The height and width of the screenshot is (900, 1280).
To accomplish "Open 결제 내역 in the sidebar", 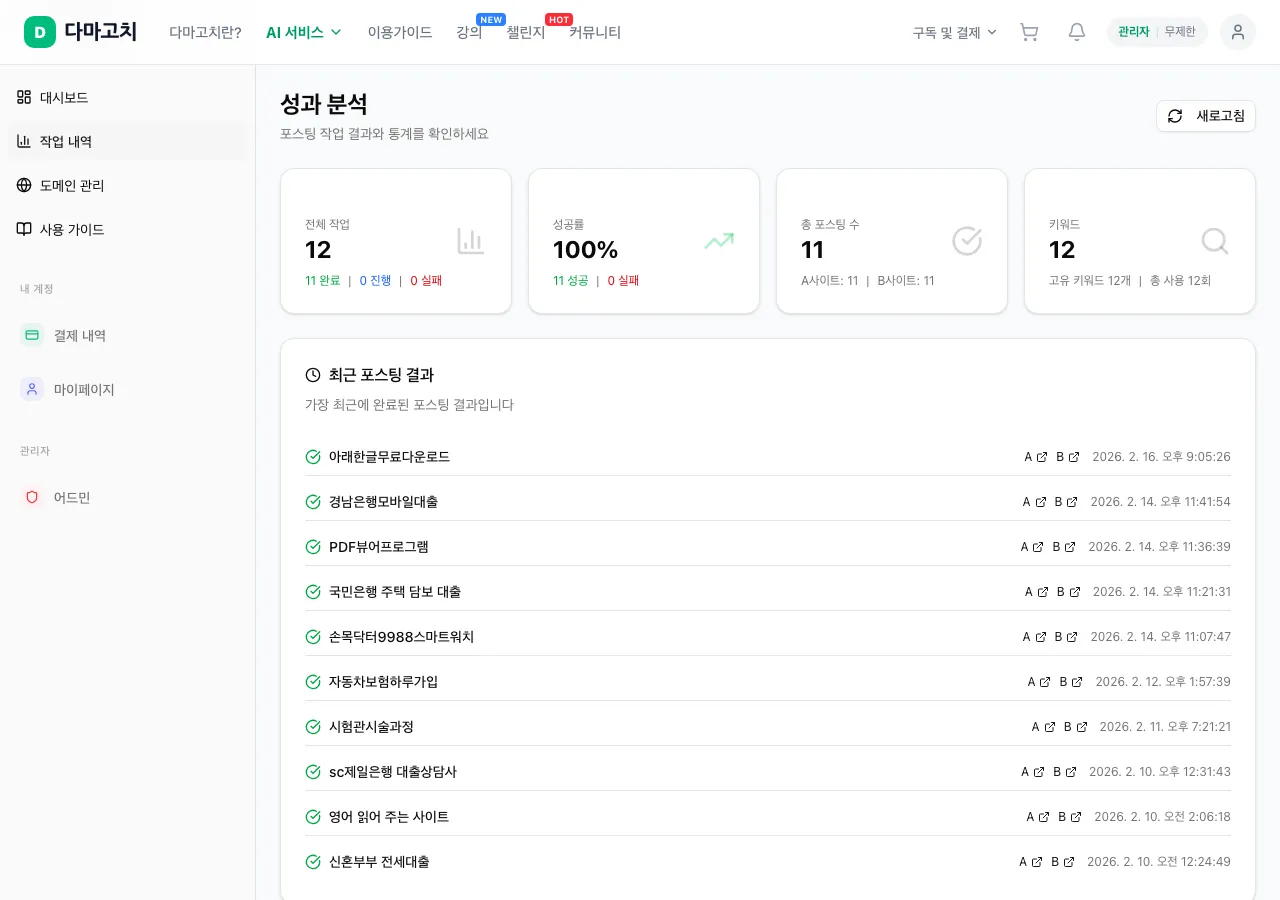I will (x=127, y=335).
